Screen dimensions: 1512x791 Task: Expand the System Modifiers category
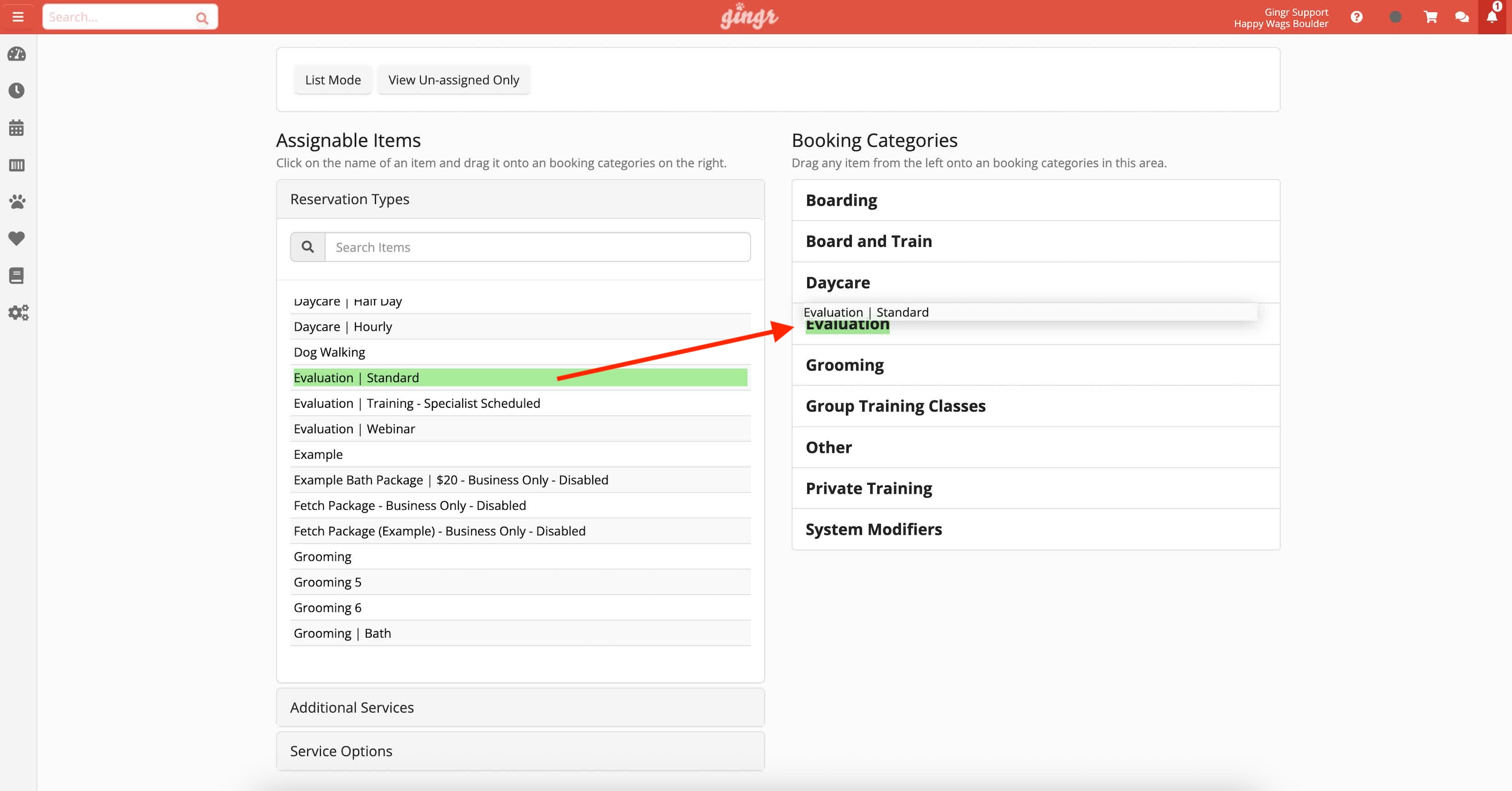(1035, 529)
